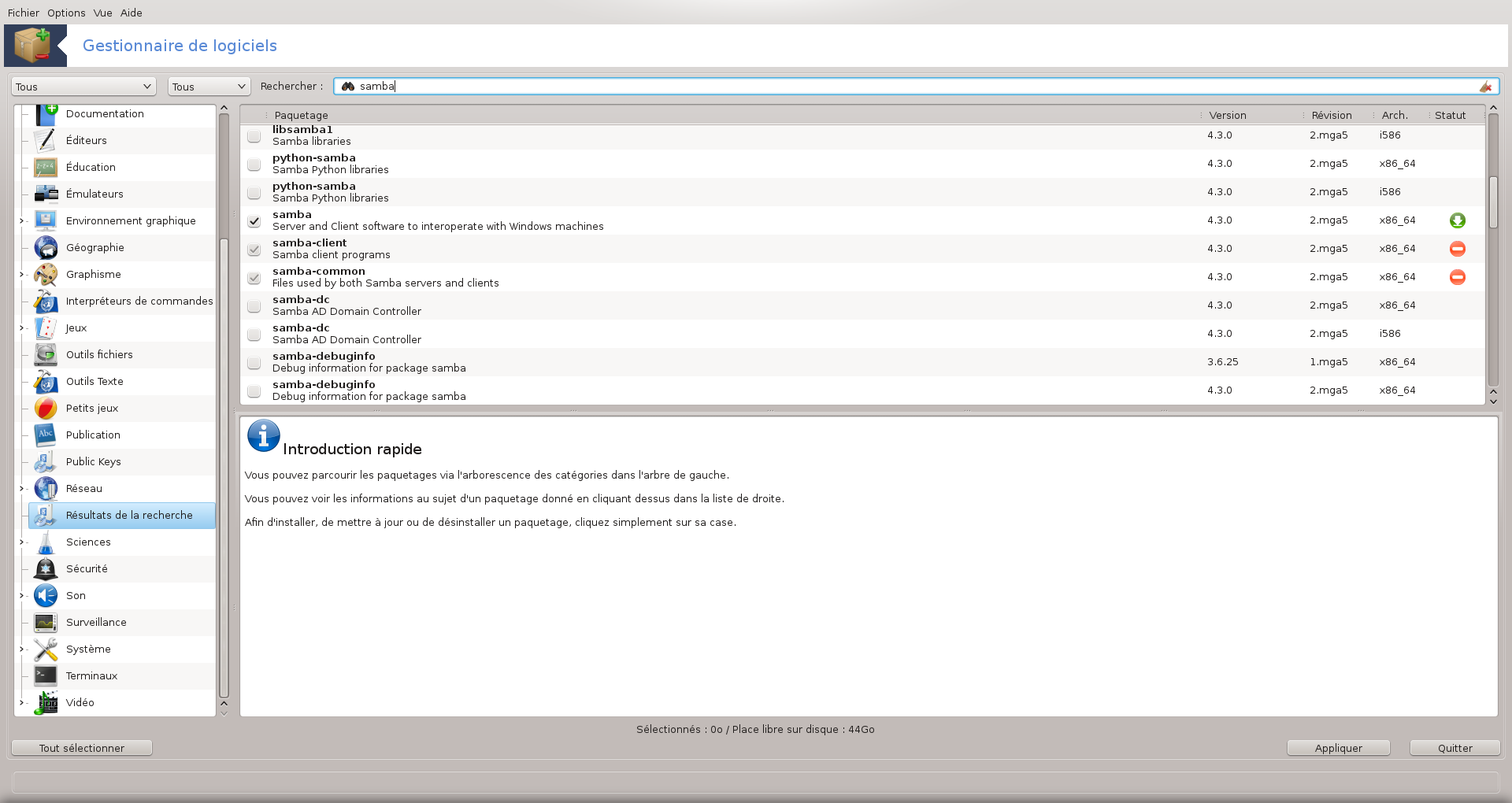Viewport: 1512px width, 803px height.
Task: Click the Graphisme palette icon
Action: tap(46, 275)
